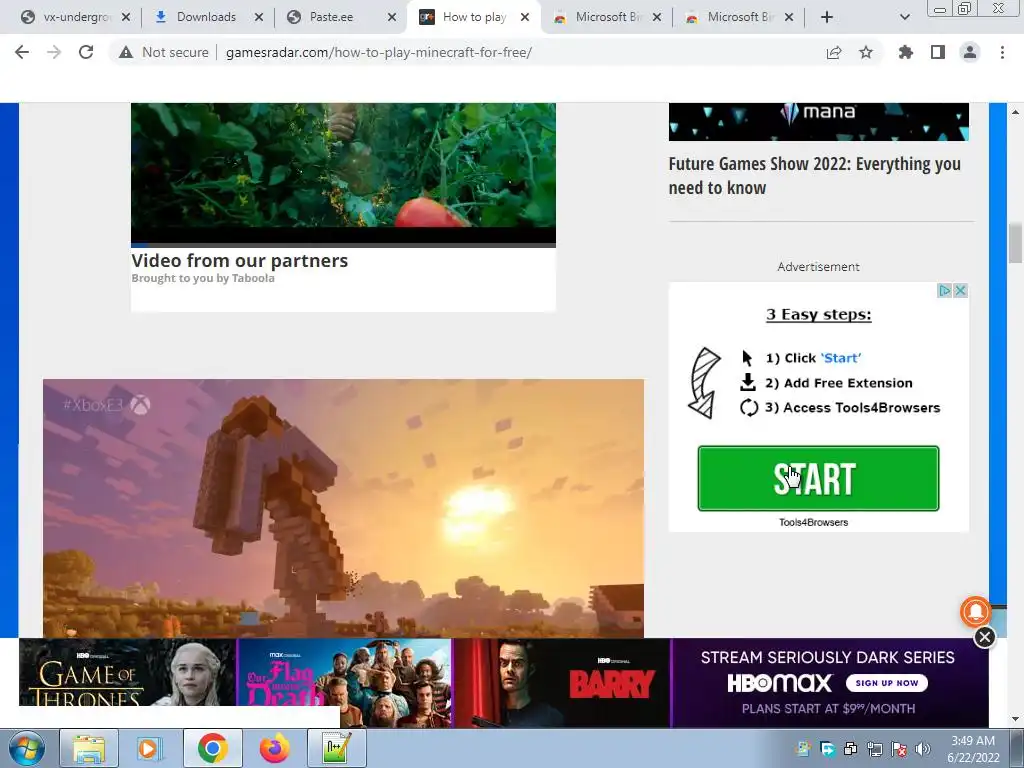The width and height of the screenshot is (1024, 768).
Task: Go back to the previous page
Action: [22, 52]
